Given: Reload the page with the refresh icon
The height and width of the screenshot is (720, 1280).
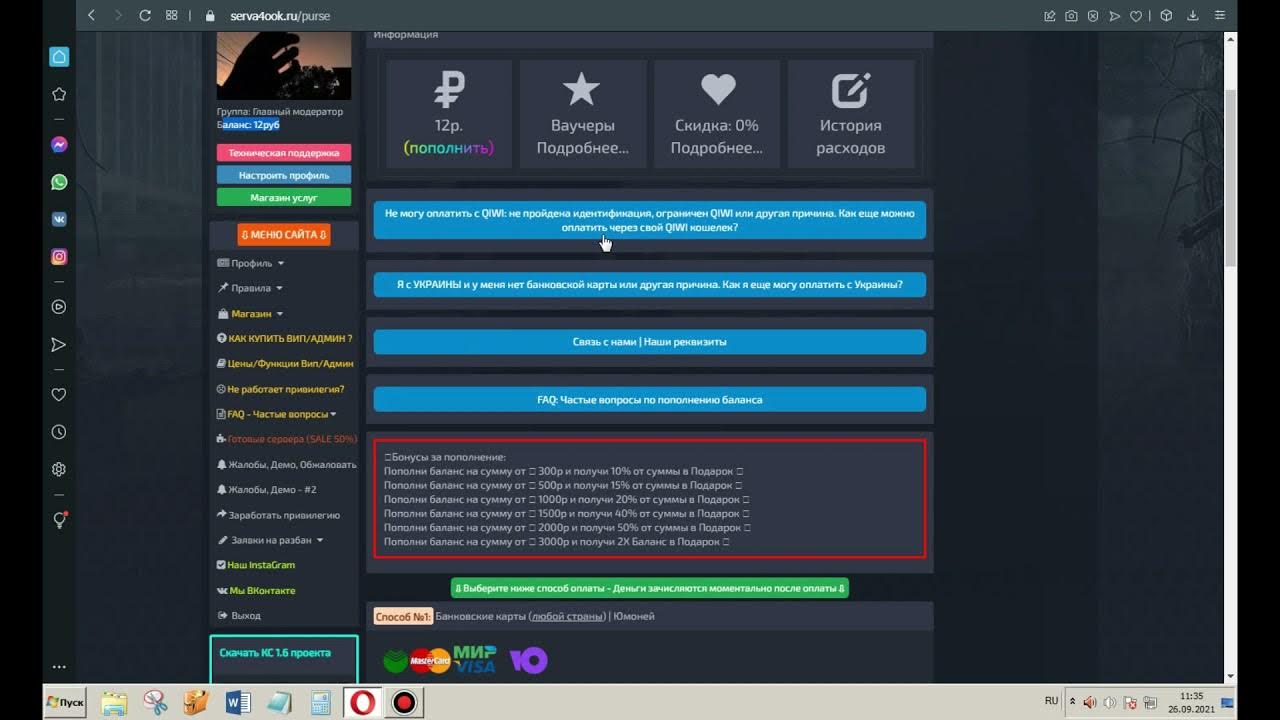Looking at the screenshot, I should coord(145,15).
